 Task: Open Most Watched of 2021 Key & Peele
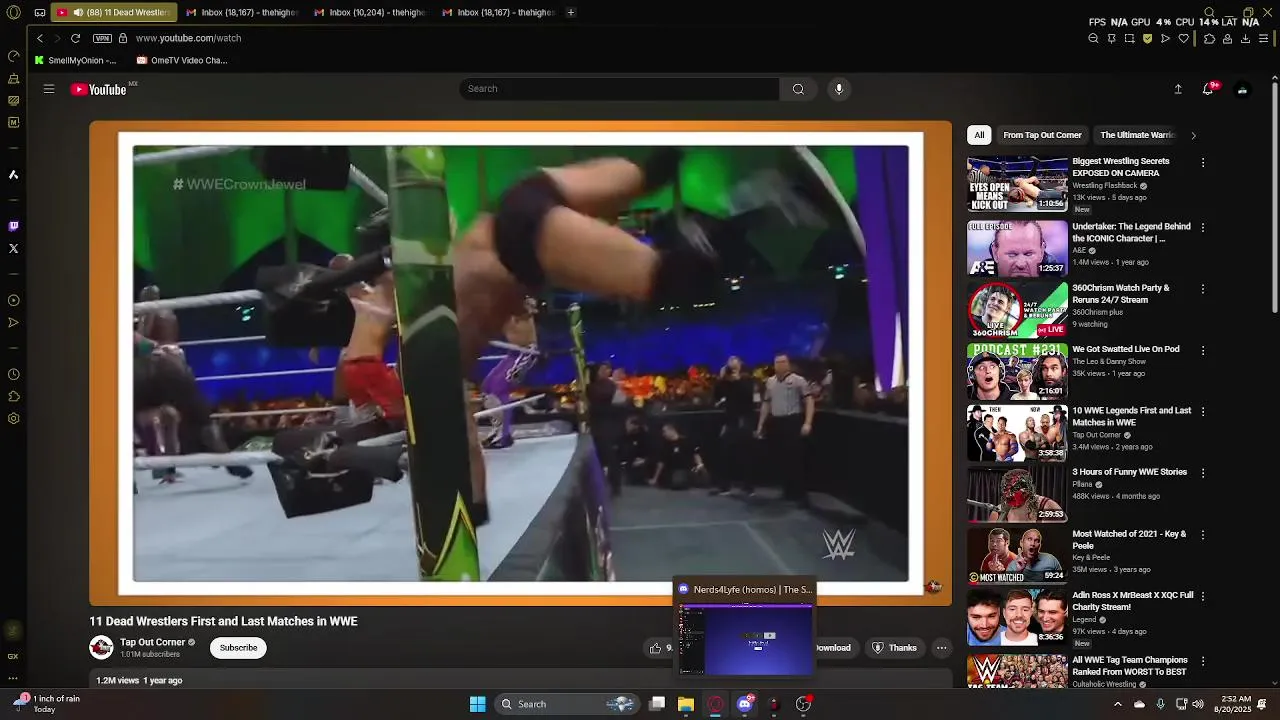(x=1129, y=540)
